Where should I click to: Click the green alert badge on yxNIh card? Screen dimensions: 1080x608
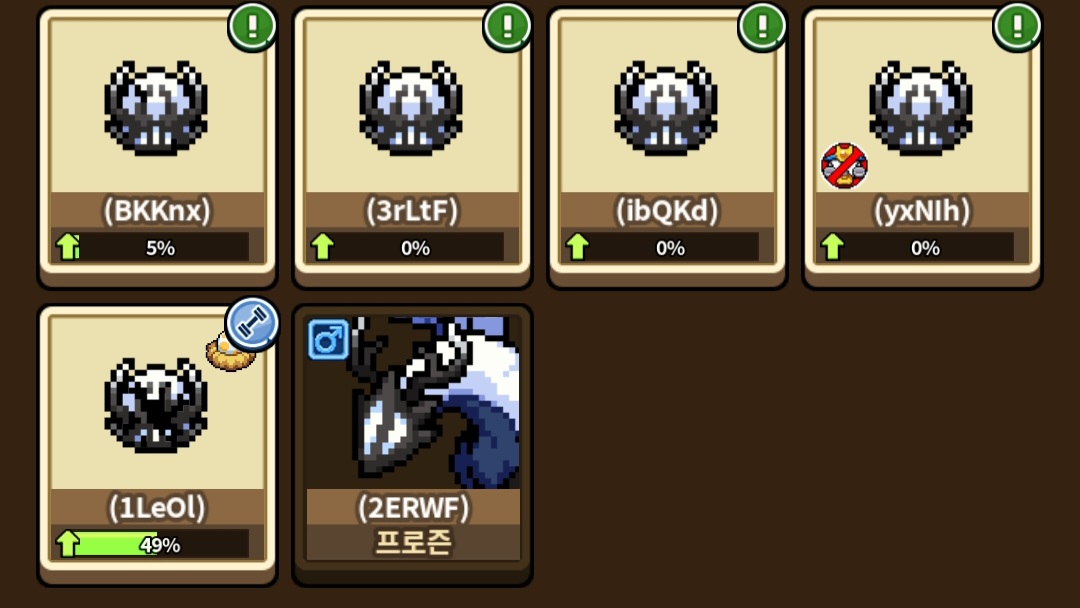point(1017,26)
